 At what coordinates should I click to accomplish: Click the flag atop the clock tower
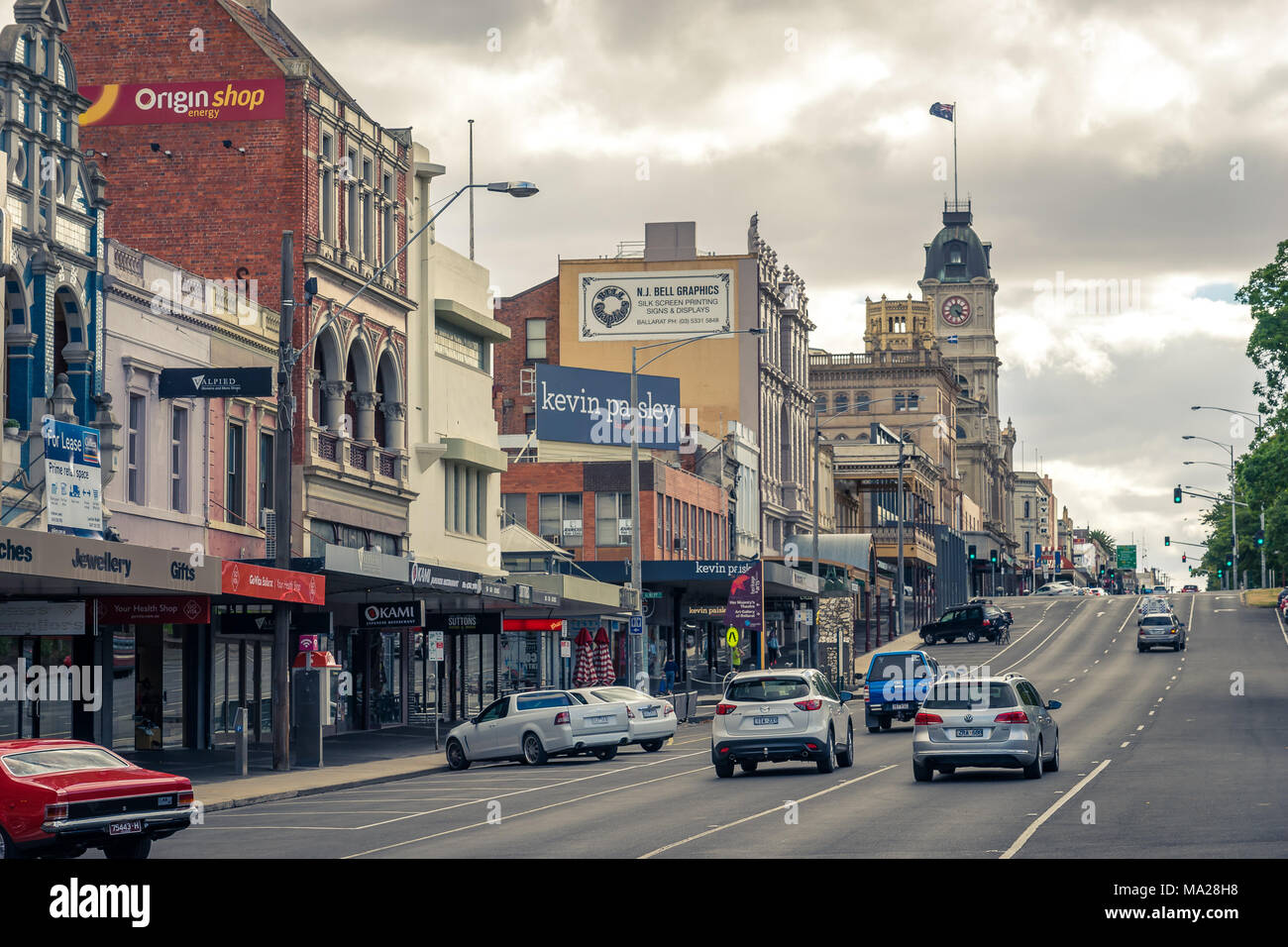tap(941, 110)
